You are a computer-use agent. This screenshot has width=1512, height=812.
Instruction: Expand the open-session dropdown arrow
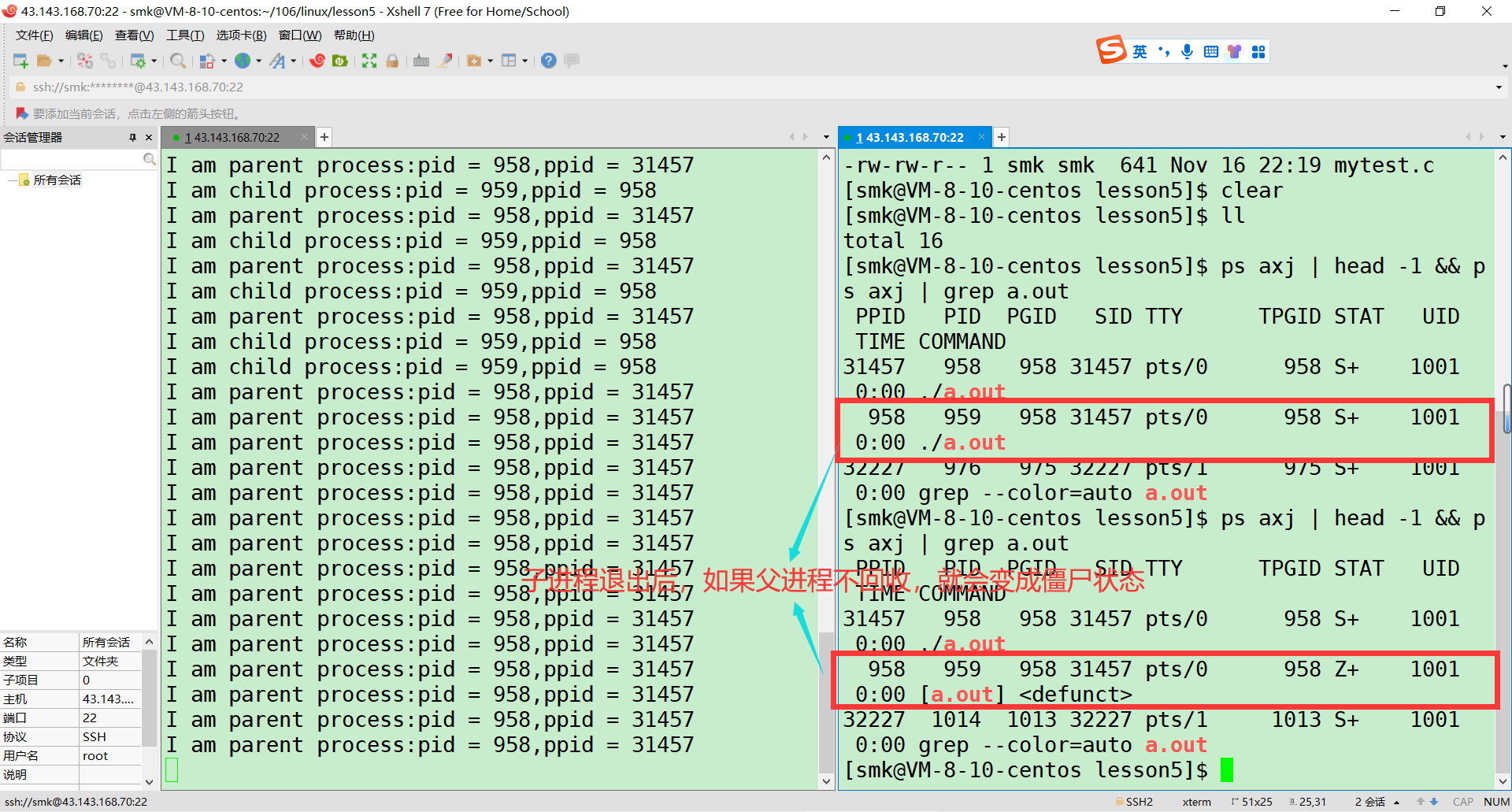click(x=61, y=61)
